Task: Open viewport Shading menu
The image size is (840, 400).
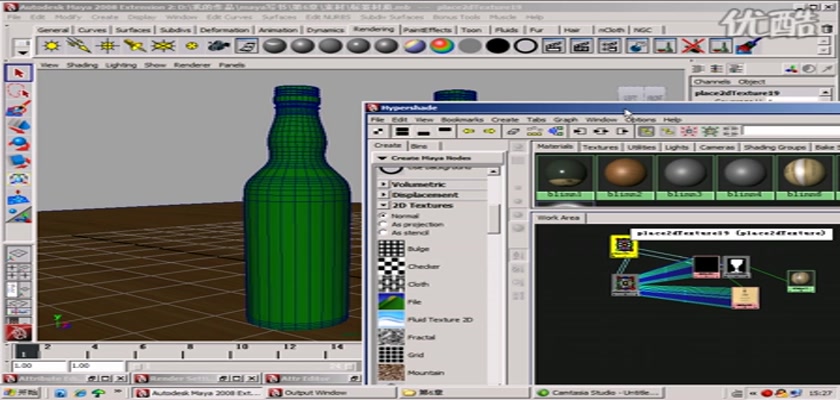Action: point(82,65)
